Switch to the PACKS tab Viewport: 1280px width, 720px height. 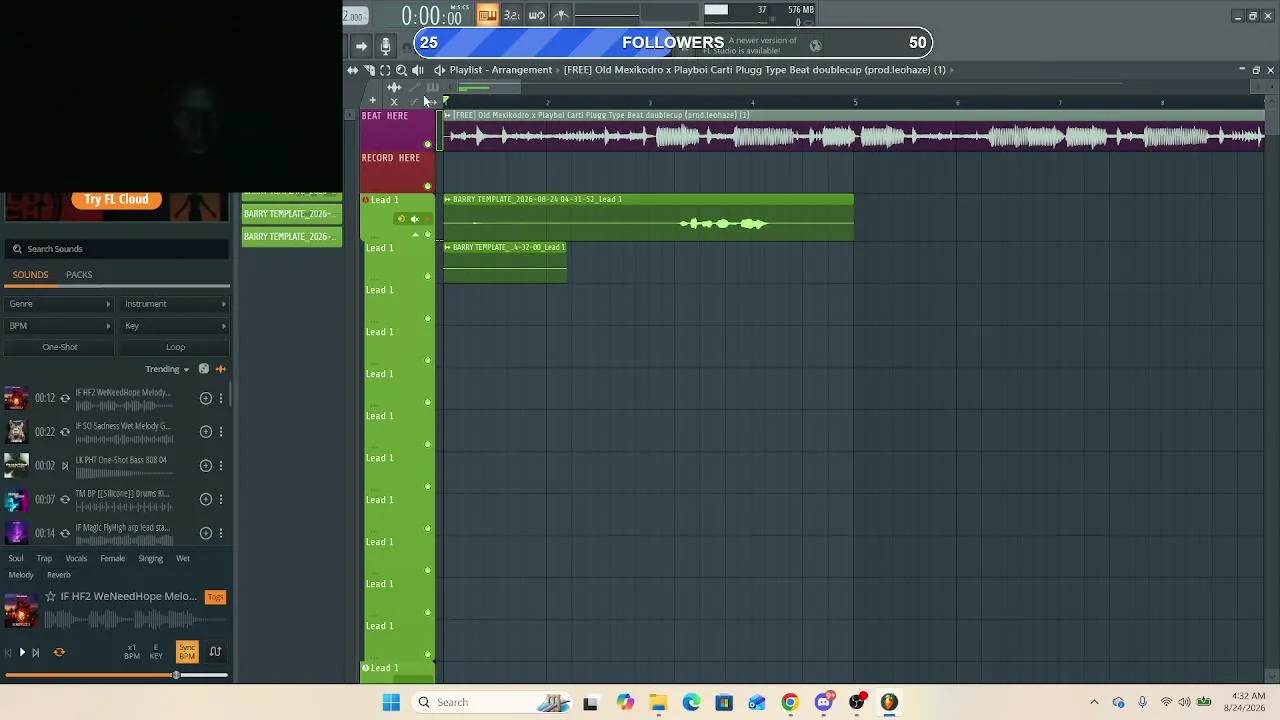[79, 275]
